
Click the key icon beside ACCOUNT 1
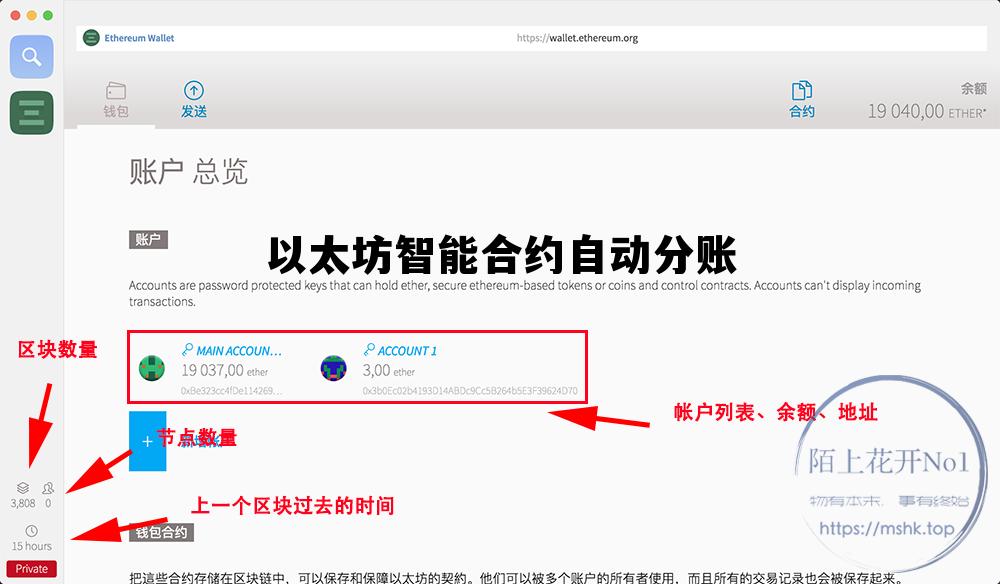pos(368,351)
